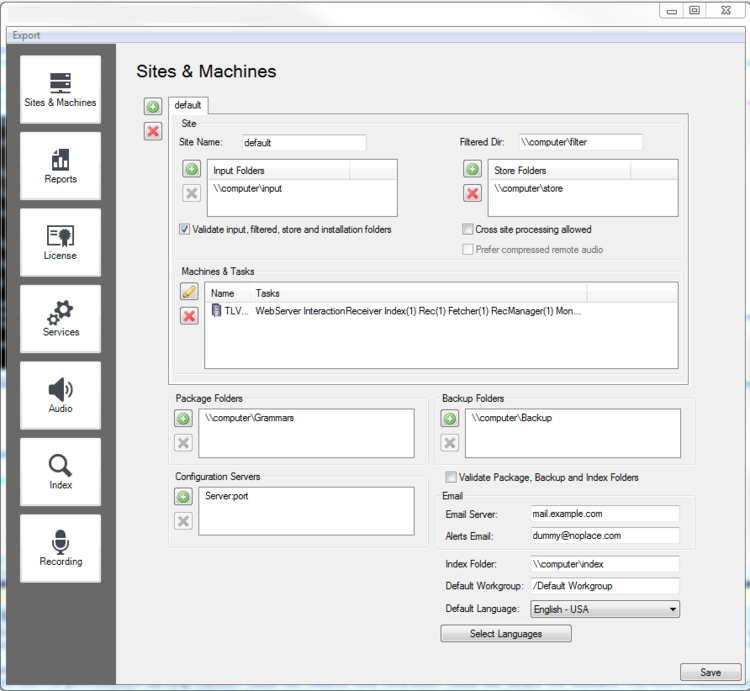Screen dimensions: 750x691
Task: Check Validate Package, Backup and Index Folders
Action: (451, 477)
